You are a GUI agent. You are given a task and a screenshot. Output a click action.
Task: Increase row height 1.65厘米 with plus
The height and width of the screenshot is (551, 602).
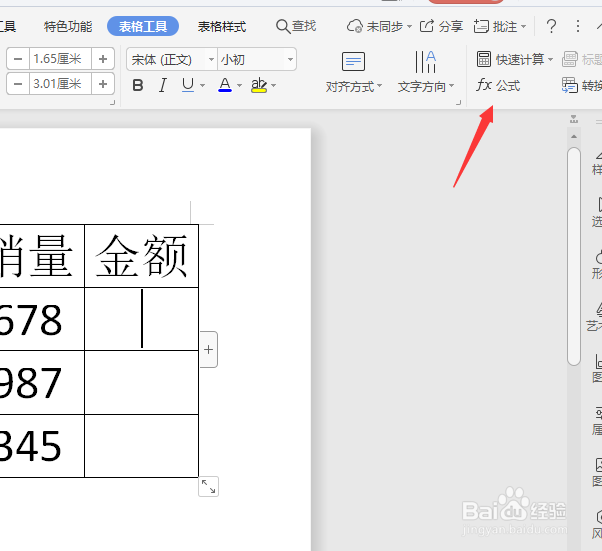coord(103,59)
